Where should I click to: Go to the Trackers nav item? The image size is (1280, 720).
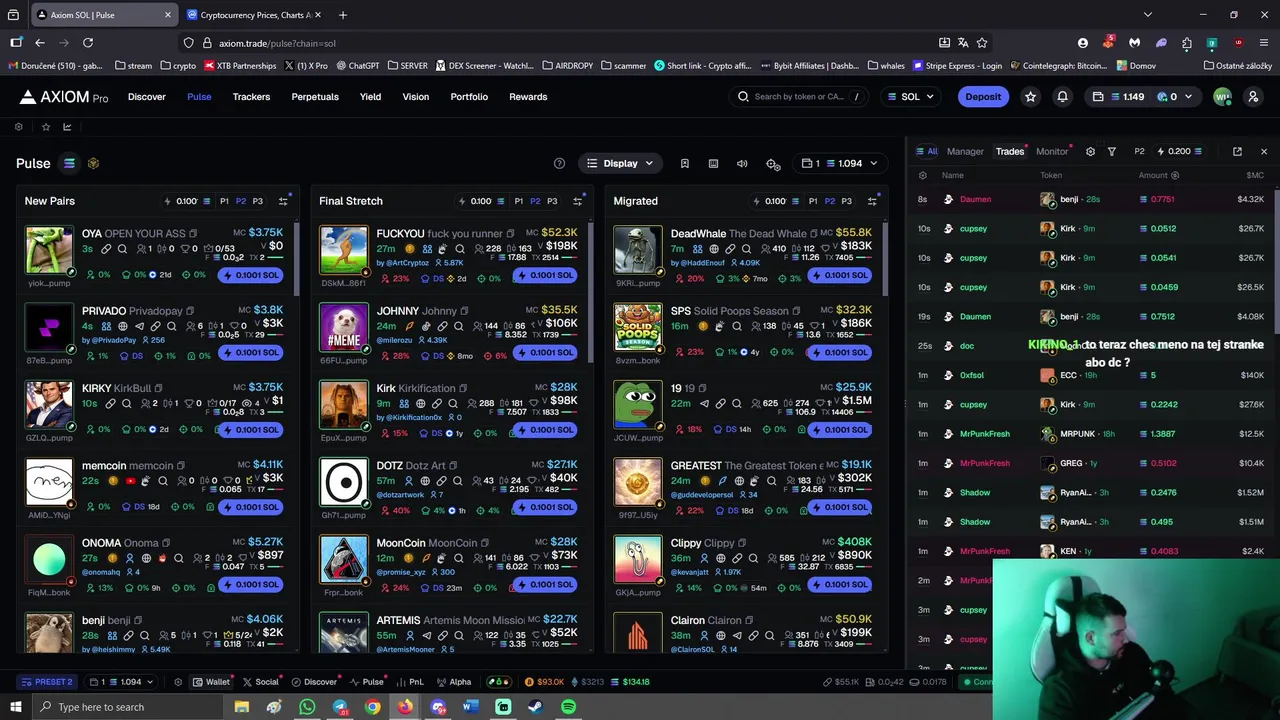251,97
